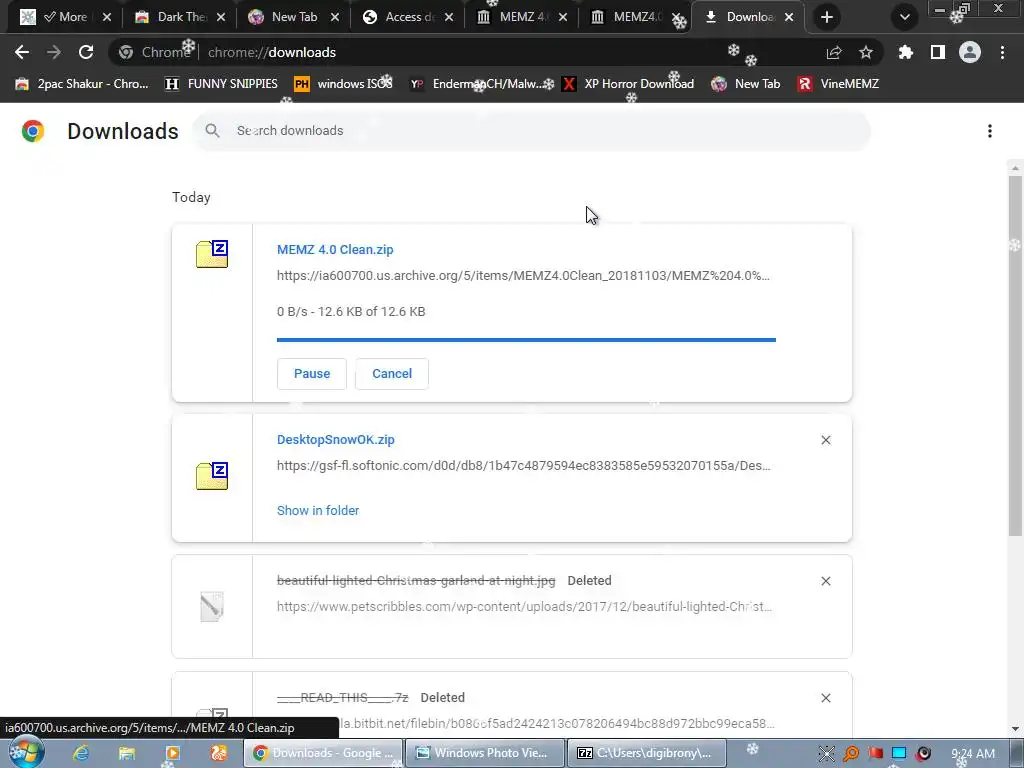
Task: Click the system tray clock 9:24 AM
Action: click(x=973, y=754)
